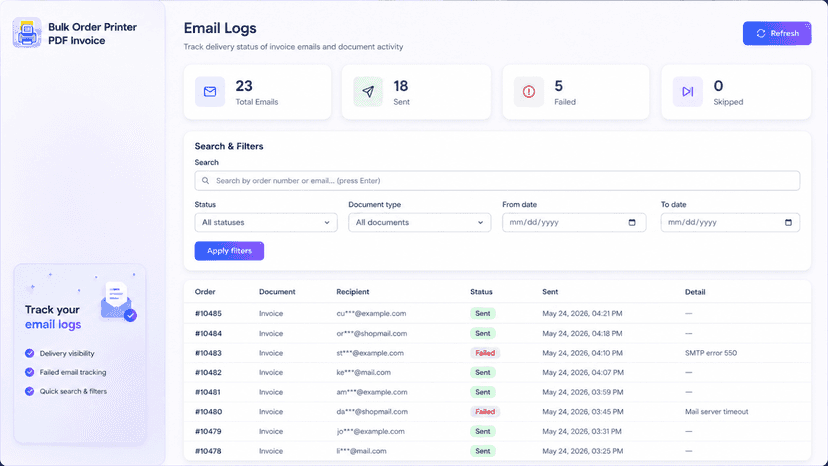
Task: Select order #10484
Action: pyautogui.click(x=208, y=333)
